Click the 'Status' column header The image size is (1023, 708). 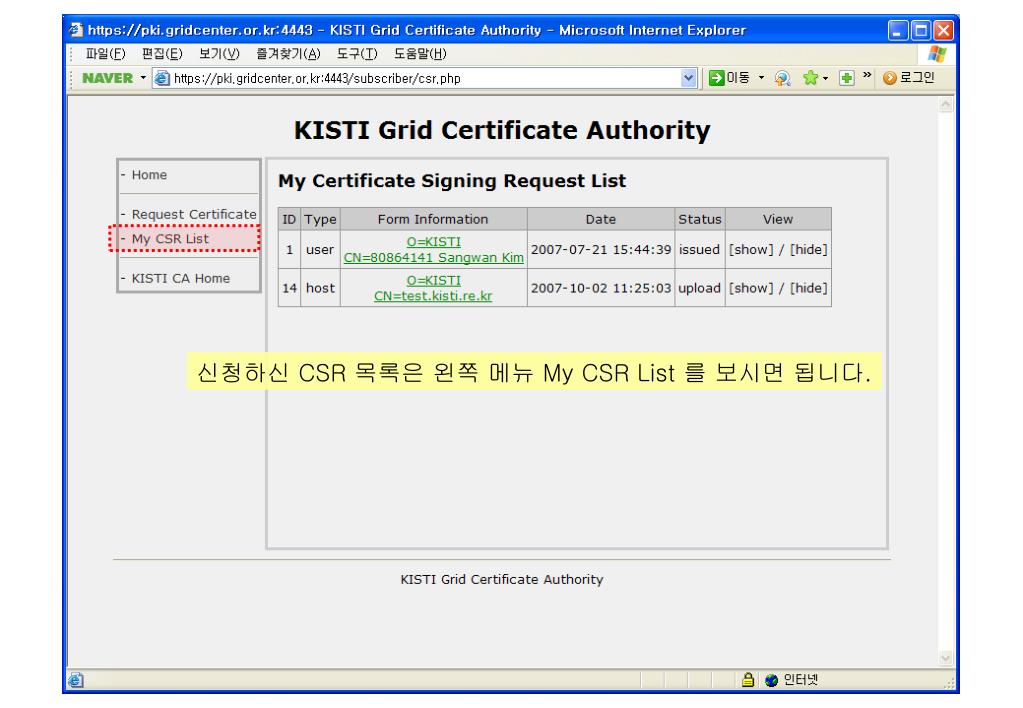(x=699, y=219)
